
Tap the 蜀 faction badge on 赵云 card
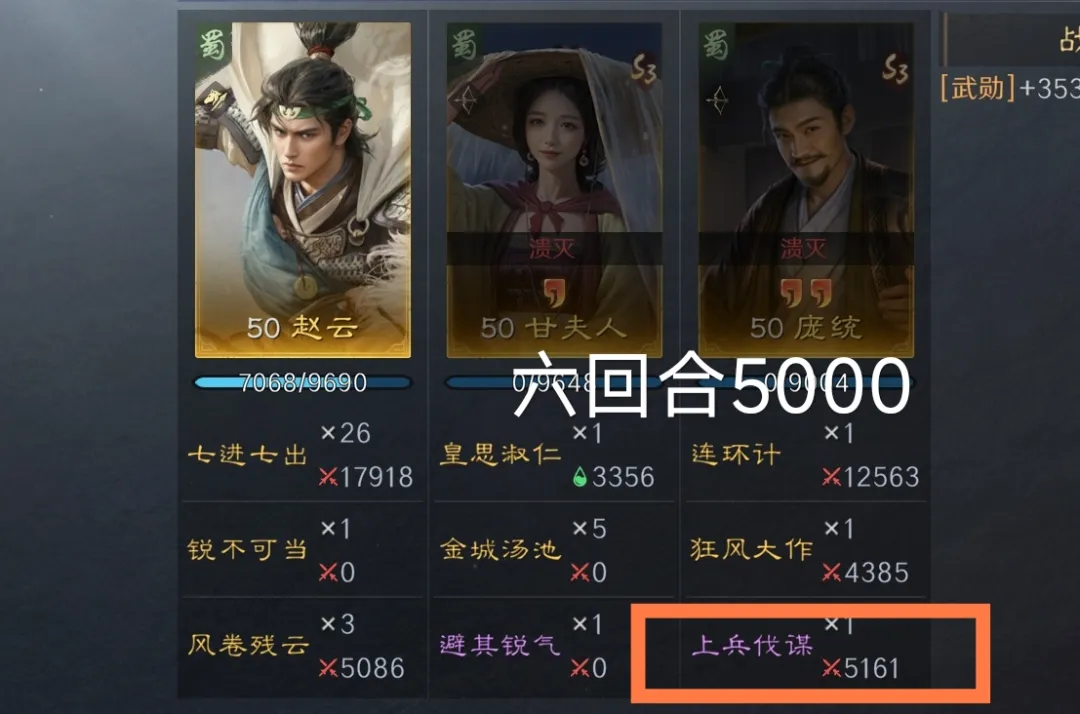point(212,45)
